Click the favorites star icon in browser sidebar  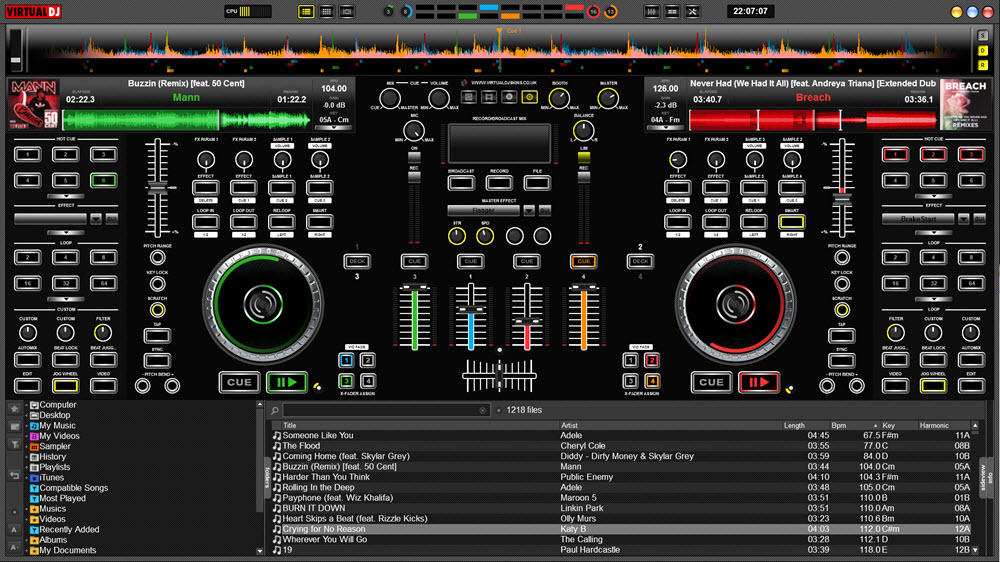tap(15, 409)
